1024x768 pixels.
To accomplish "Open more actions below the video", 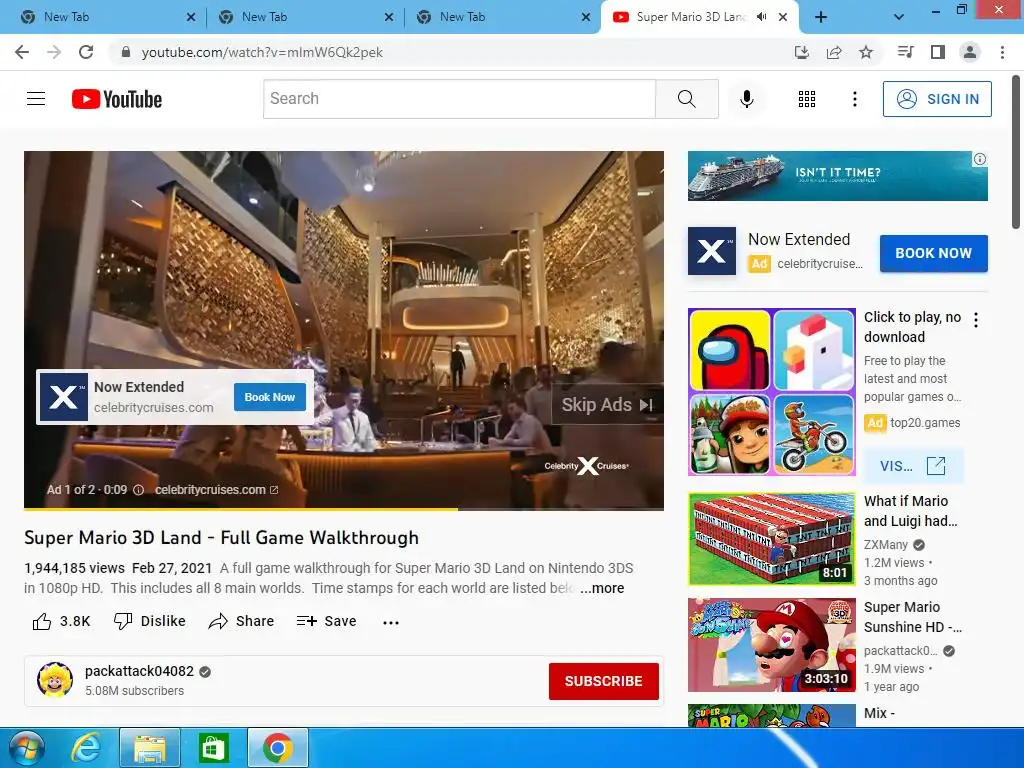I will [x=391, y=622].
